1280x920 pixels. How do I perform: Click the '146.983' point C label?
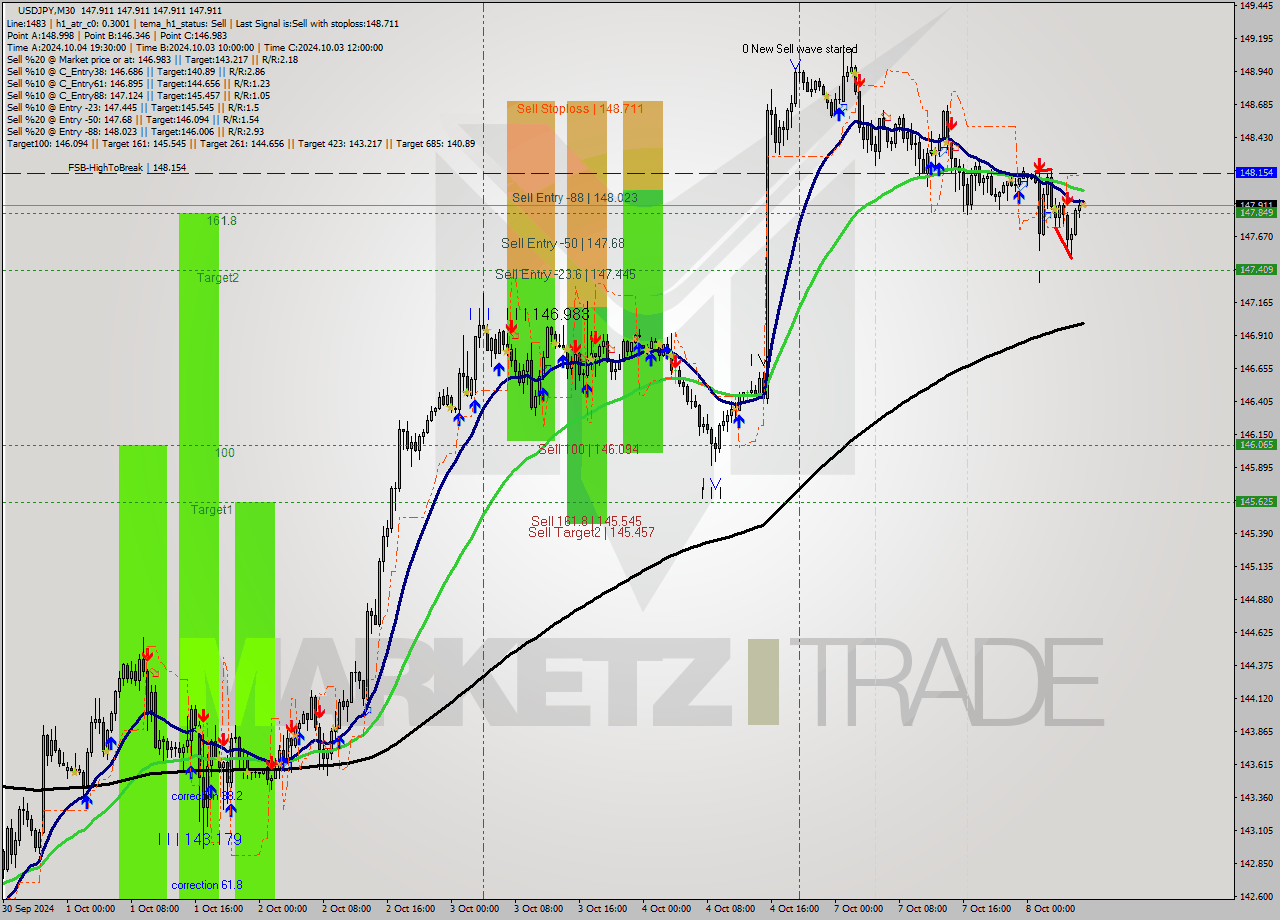tap(559, 314)
